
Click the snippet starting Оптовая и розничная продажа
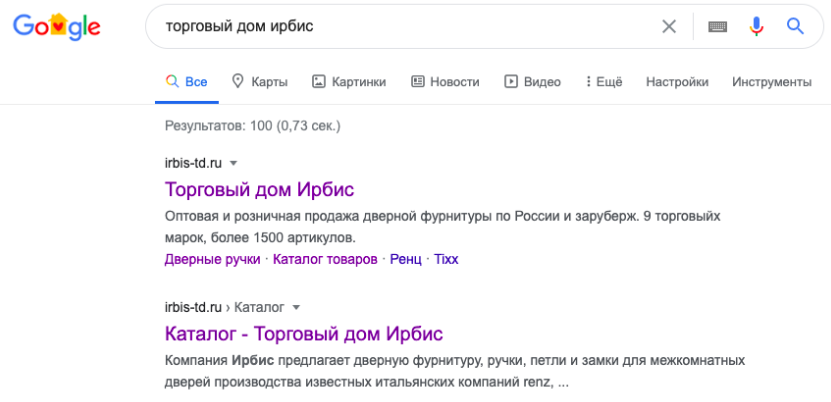pyautogui.click(x=443, y=227)
